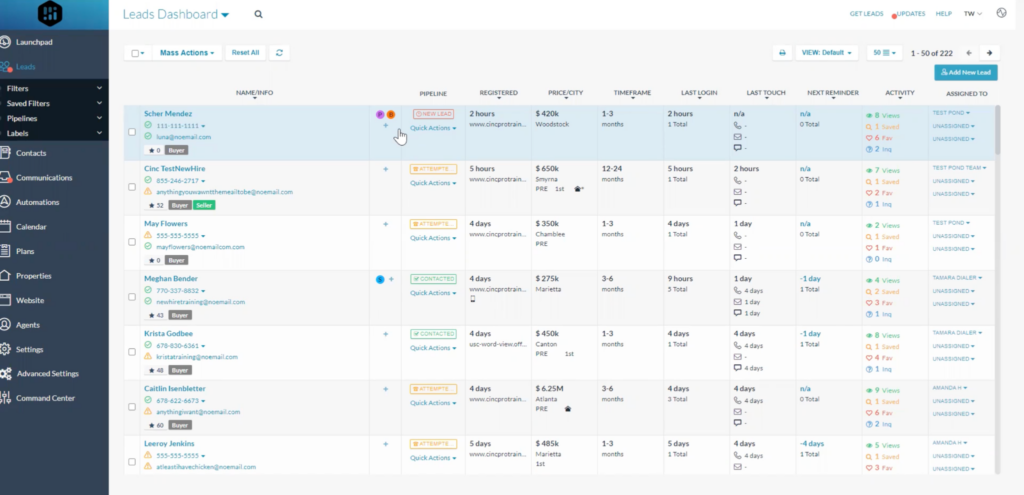The image size is (1024, 495).
Task: Click purple P label badge on Scher Mendez
Action: [380, 114]
